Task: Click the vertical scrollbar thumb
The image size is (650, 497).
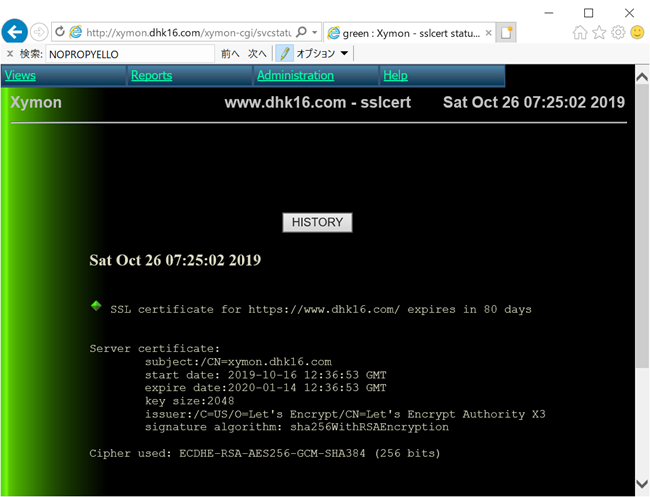Action: [642, 226]
